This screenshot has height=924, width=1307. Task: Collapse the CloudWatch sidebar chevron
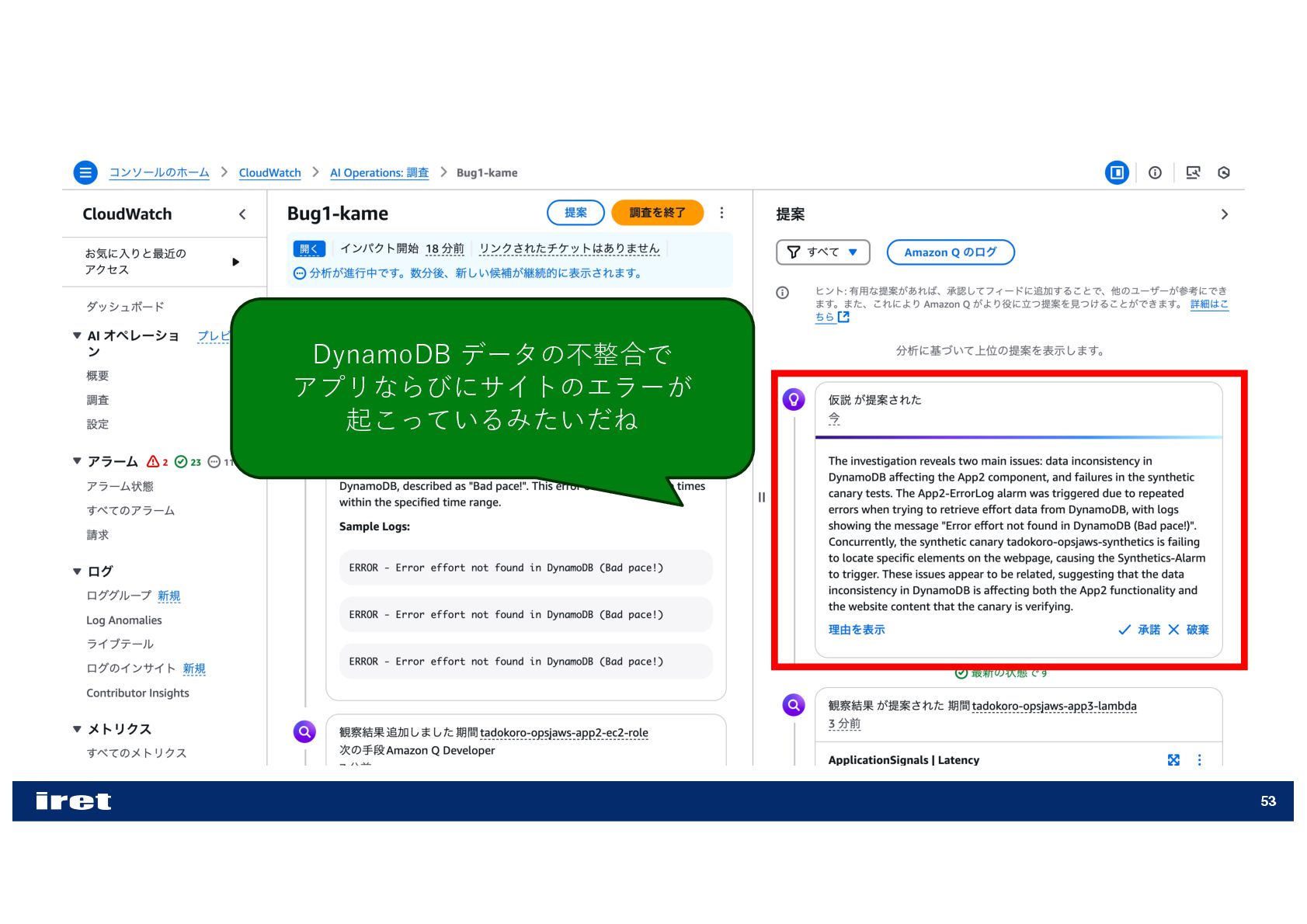(x=242, y=214)
